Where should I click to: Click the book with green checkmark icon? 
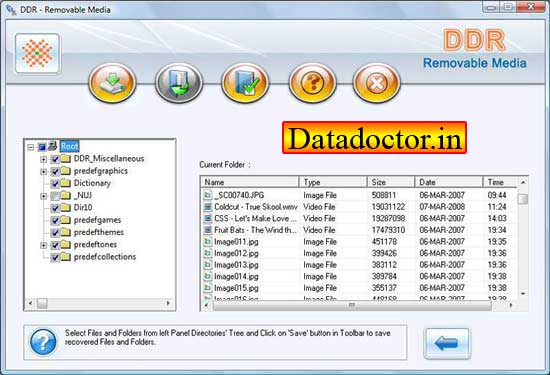point(246,83)
